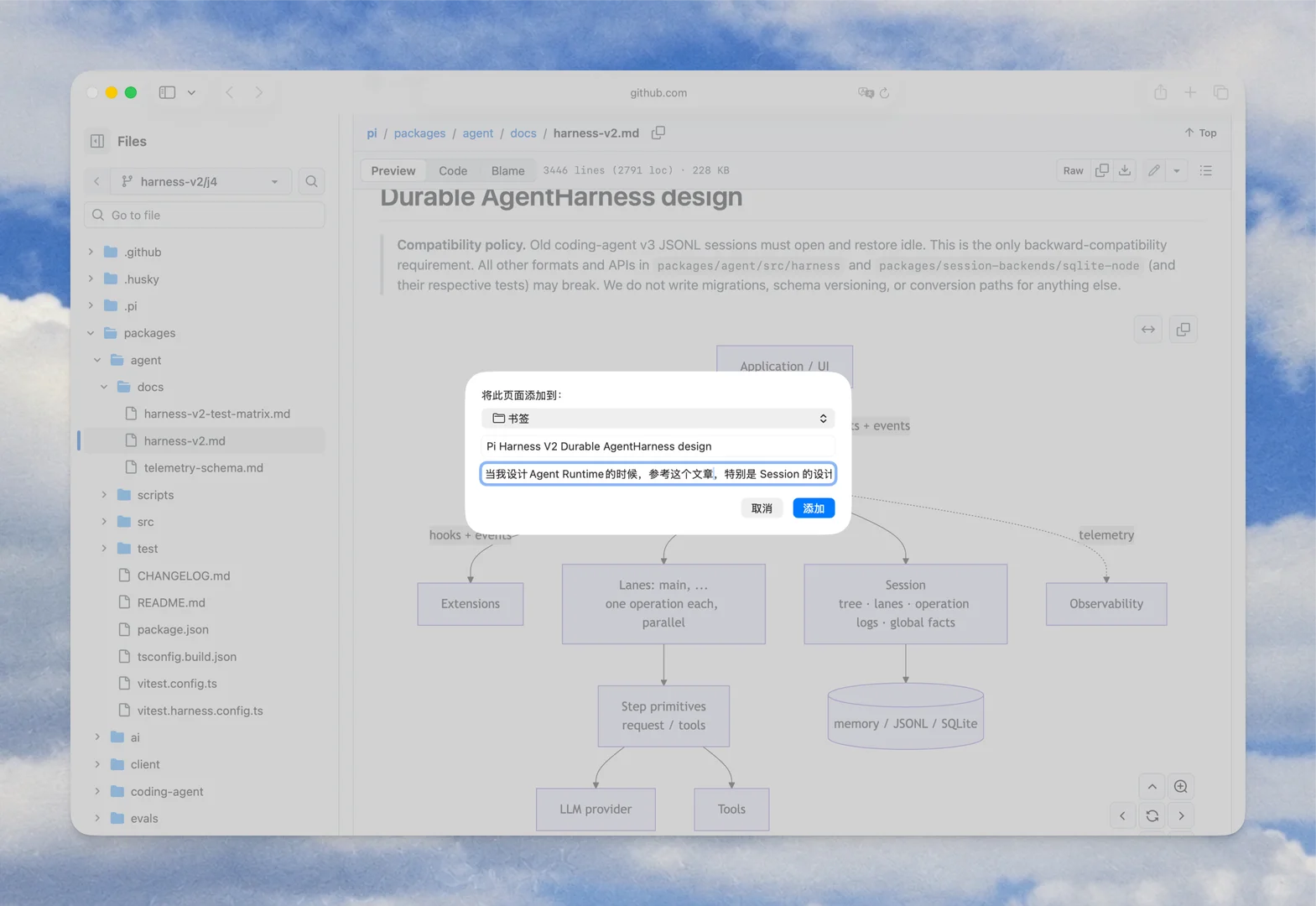Click the Raw button
1316x906 pixels.
click(1073, 170)
